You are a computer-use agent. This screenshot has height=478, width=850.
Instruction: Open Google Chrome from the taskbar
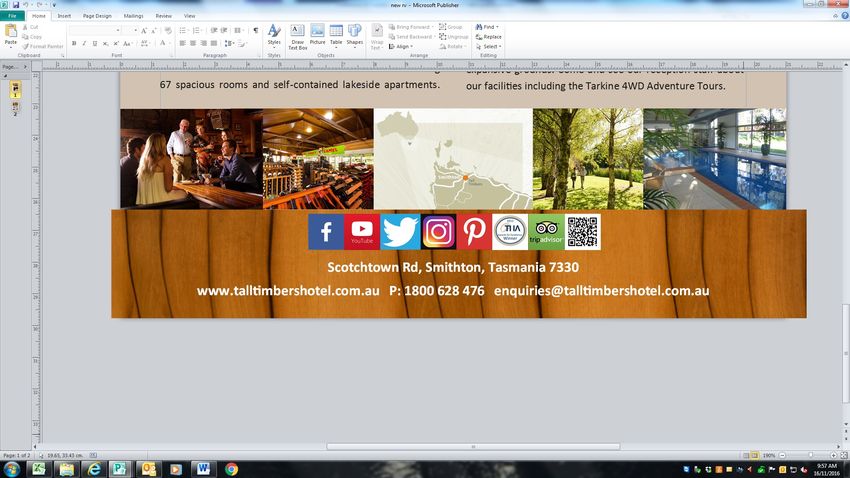pos(231,469)
